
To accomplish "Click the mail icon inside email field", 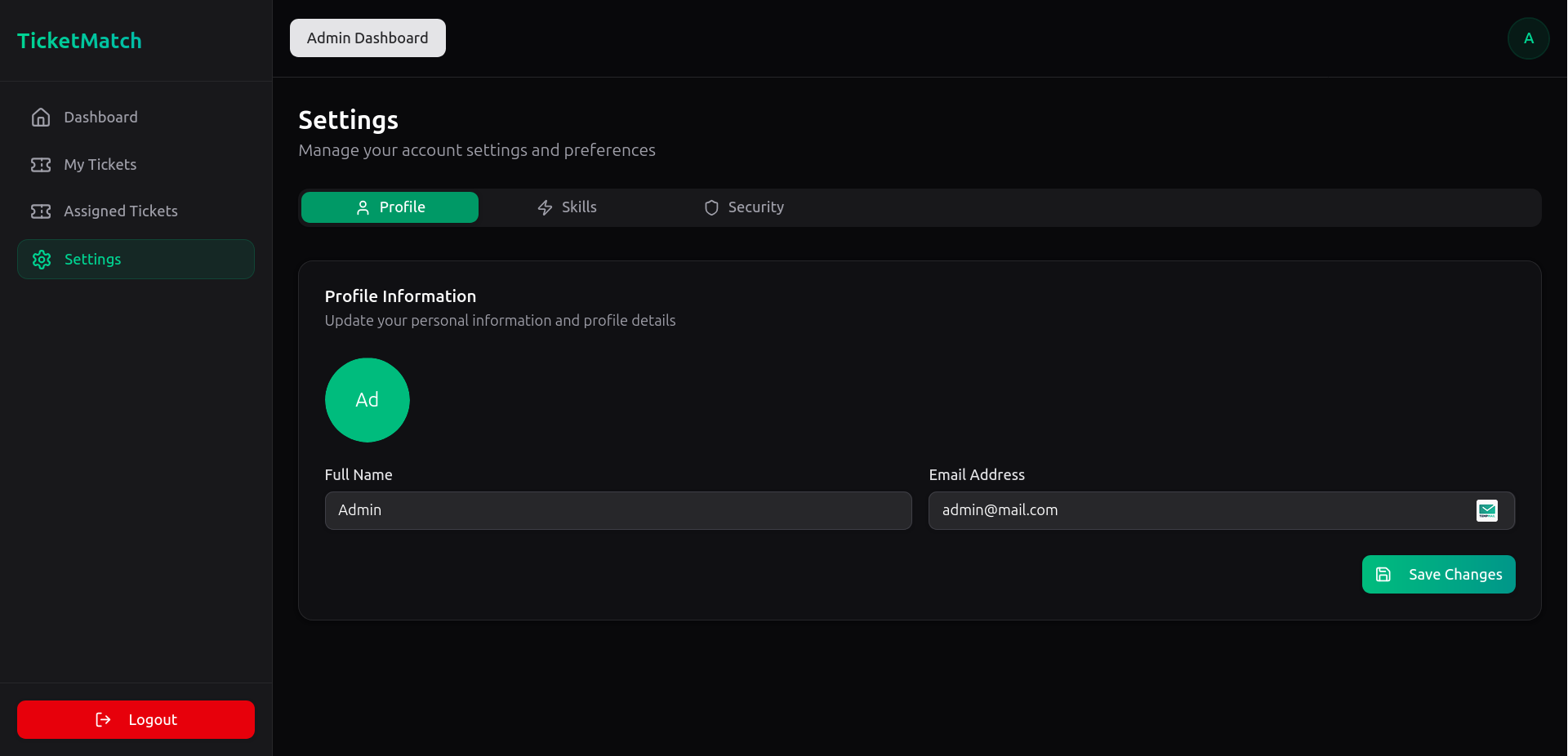I will point(1487,510).
